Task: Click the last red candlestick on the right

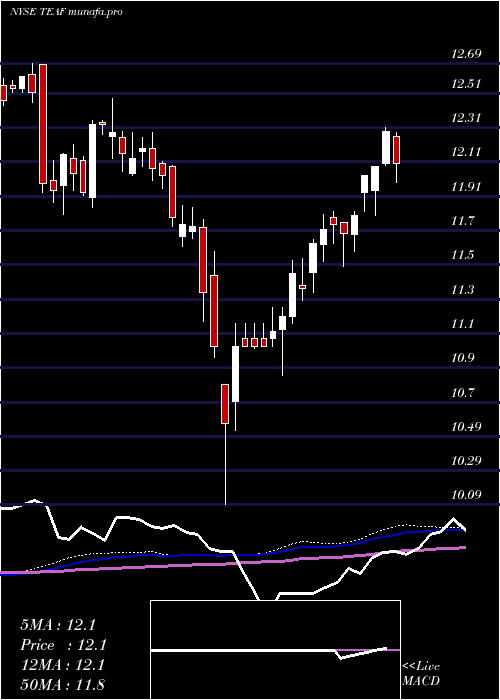Action: tap(396, 150)
